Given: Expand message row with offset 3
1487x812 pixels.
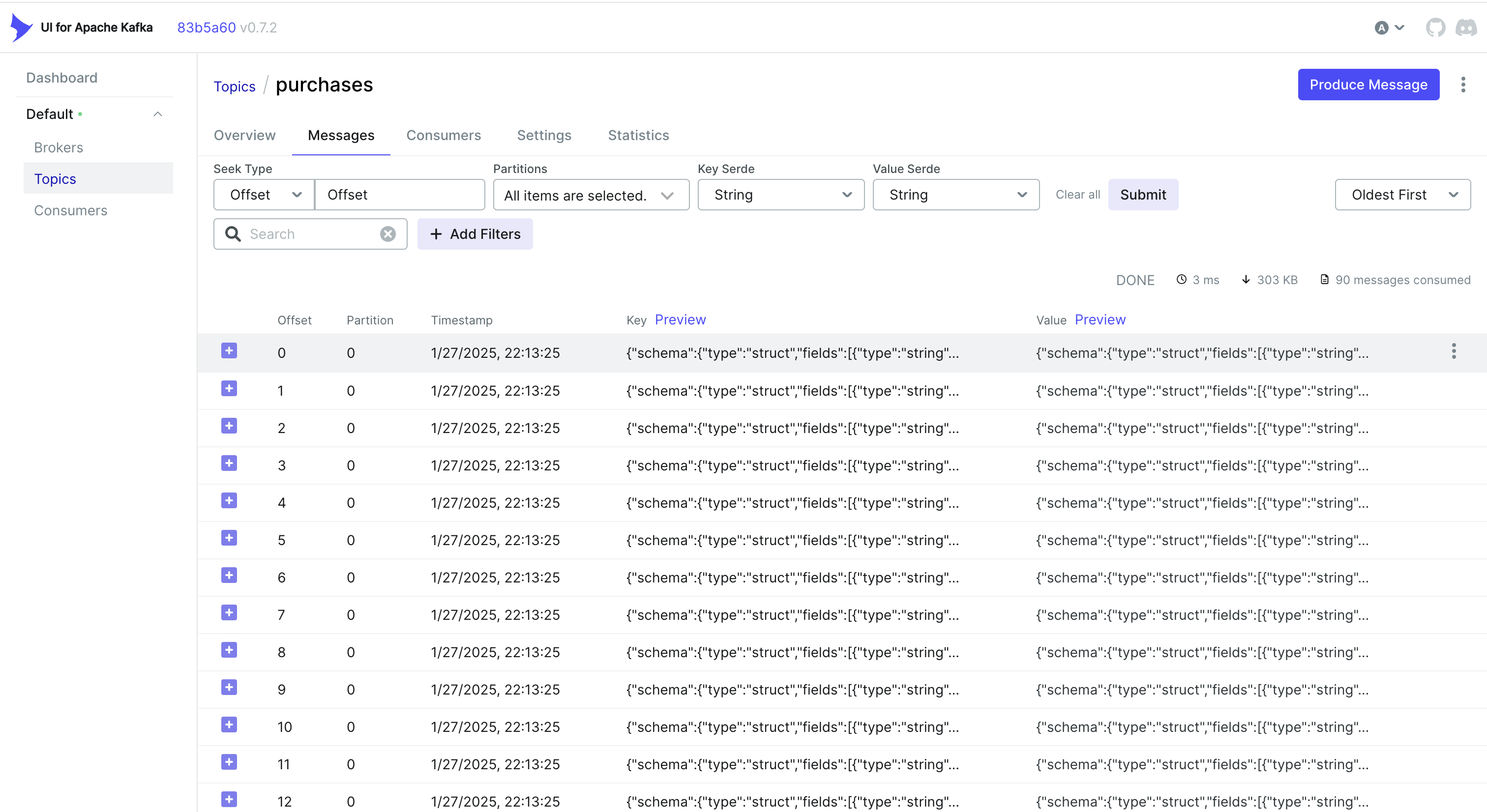Looking at the screenshot, I should coord(229,464).
